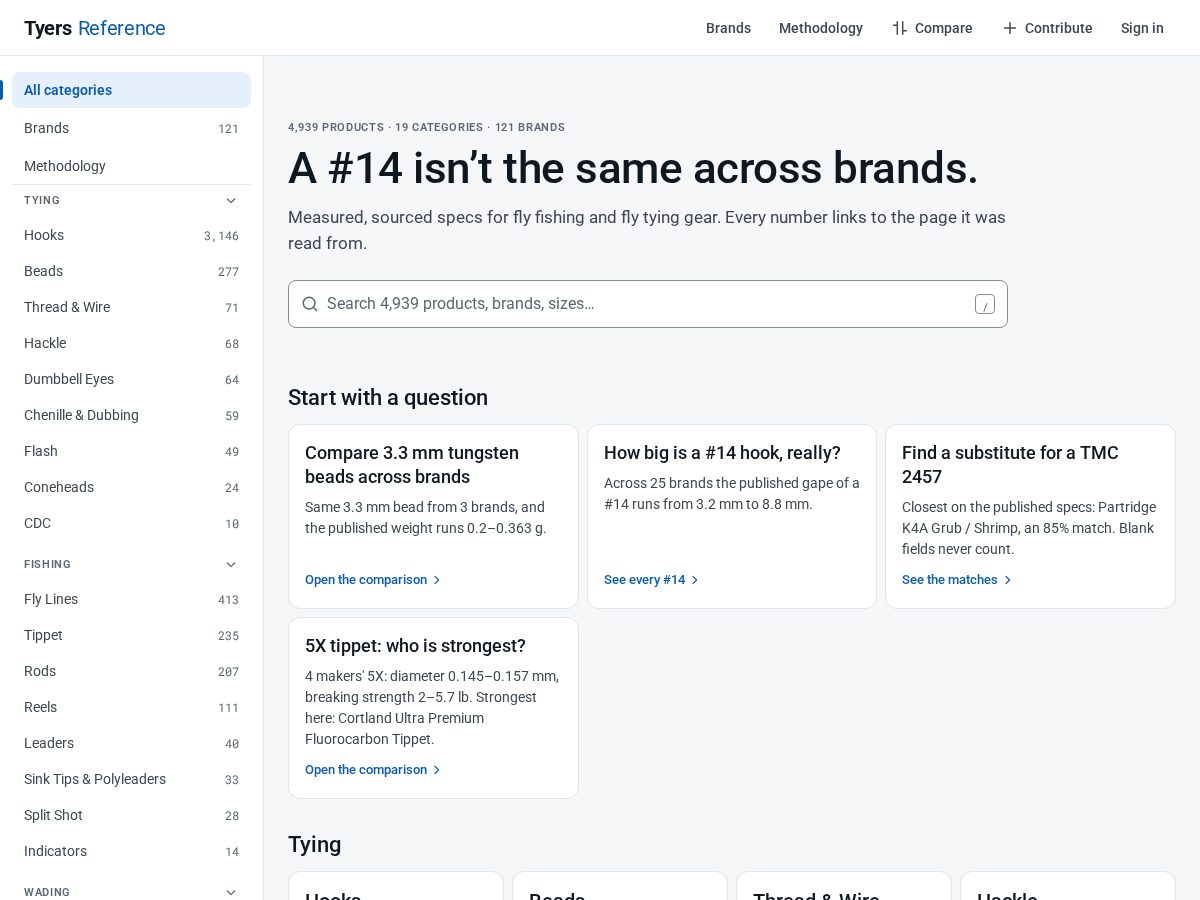
Task: Open the Tippet category
Action: tap(131, 635)
